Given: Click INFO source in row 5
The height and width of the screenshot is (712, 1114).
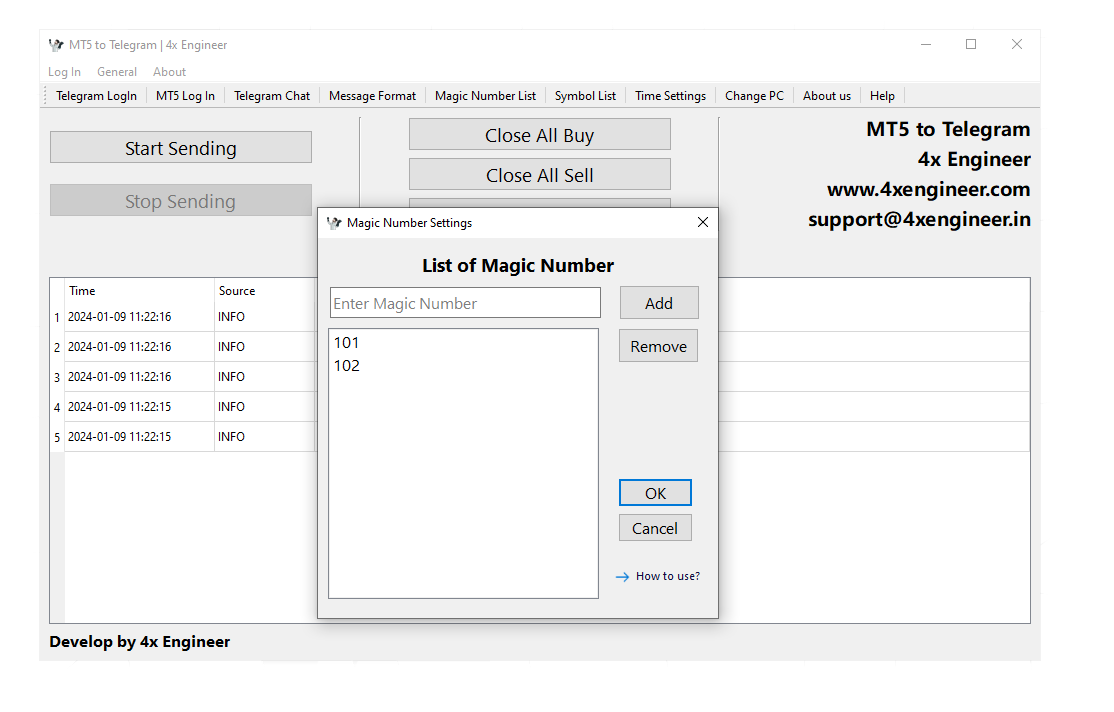Looking at the screenshot, I should 232,436.
